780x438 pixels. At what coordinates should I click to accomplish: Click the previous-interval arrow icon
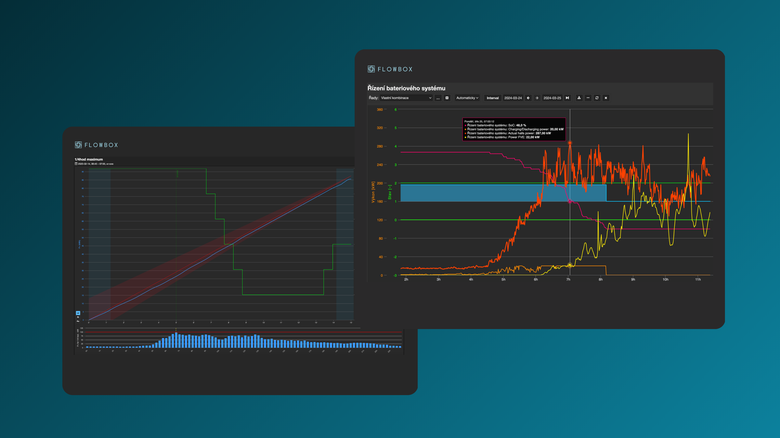(528, 98)
